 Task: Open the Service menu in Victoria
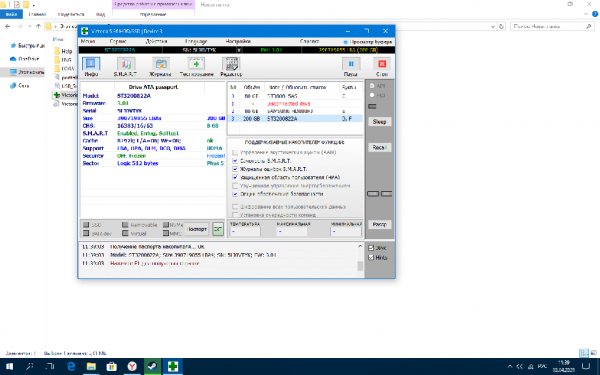[x=118, y=41]
